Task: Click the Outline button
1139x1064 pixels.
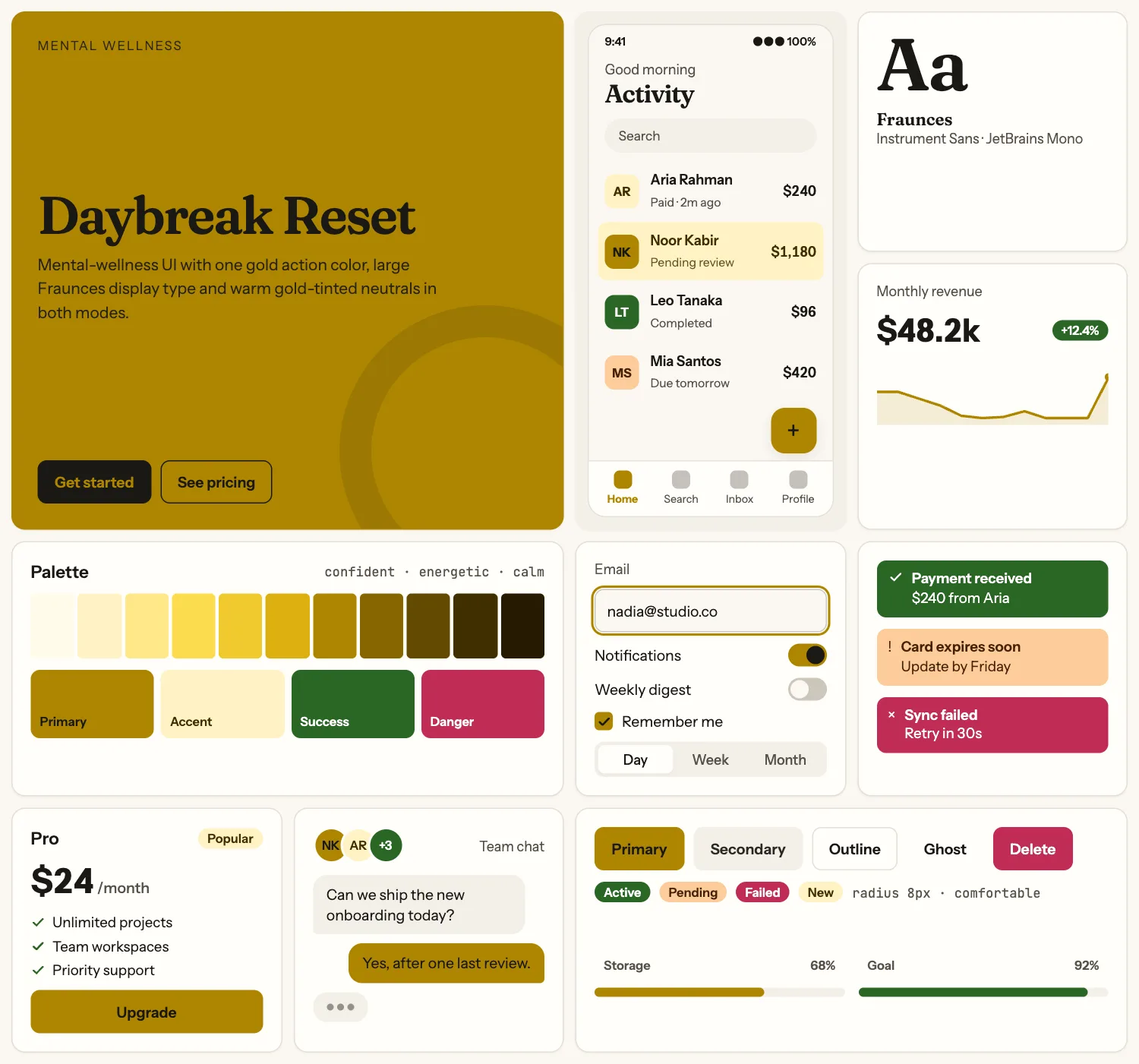Action: [x=855, y=849]
